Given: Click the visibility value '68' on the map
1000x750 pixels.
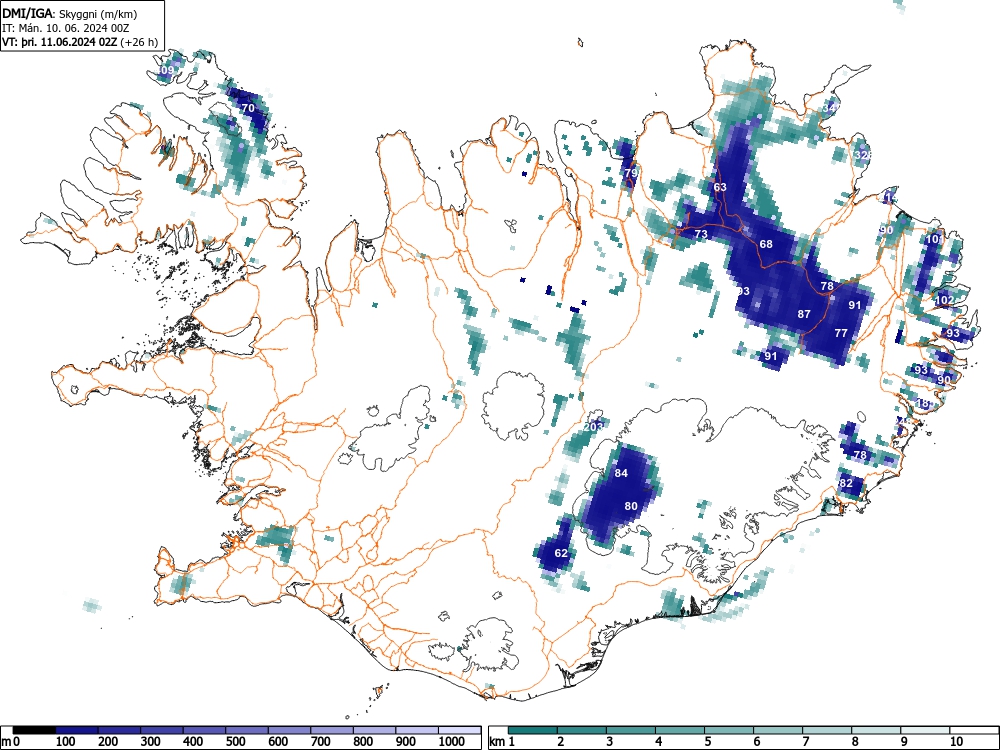Looking at the screenshot, I should [x=766, y=244].
